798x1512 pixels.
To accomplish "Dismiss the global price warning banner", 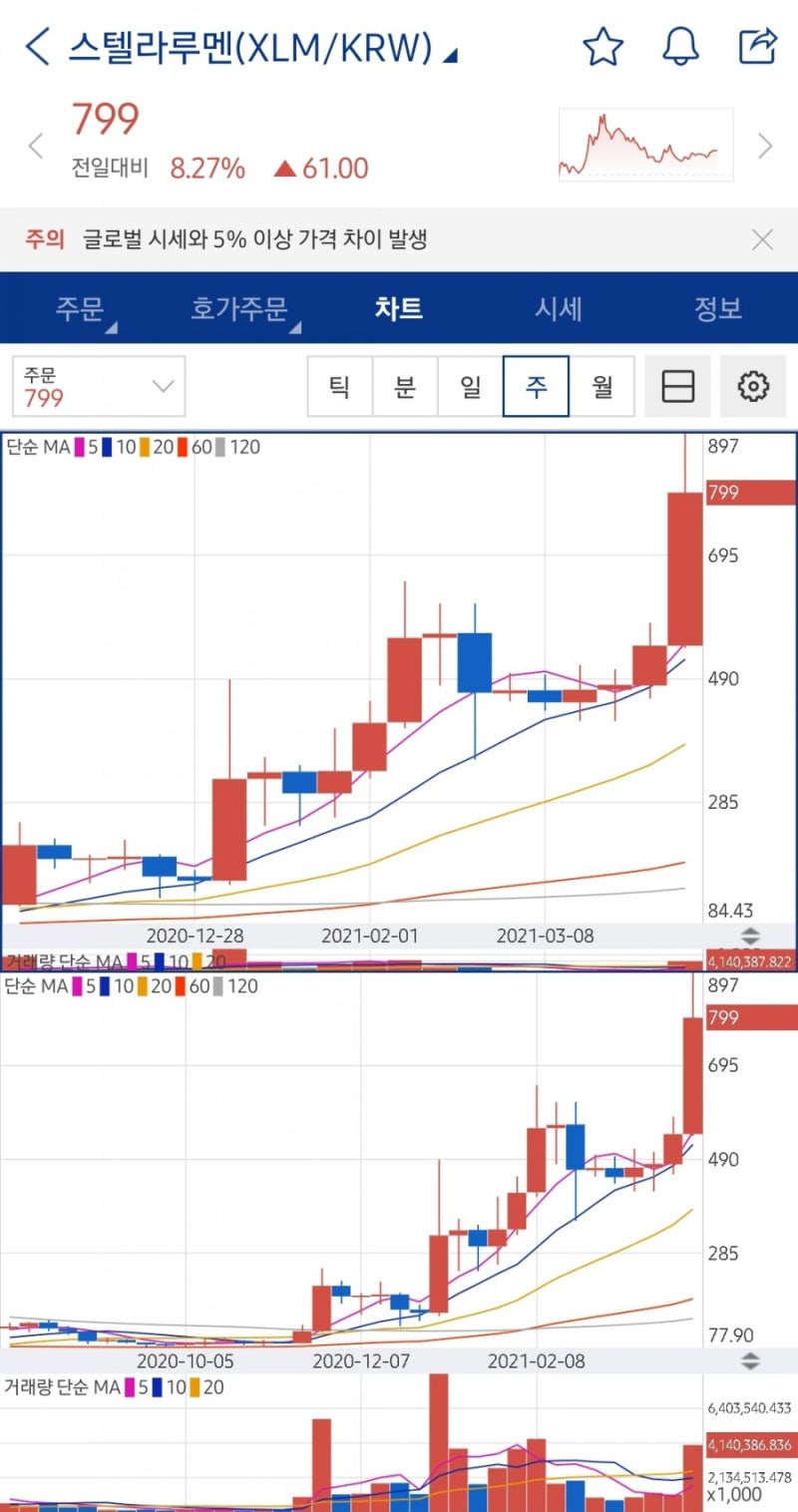I will coord(762,239).
